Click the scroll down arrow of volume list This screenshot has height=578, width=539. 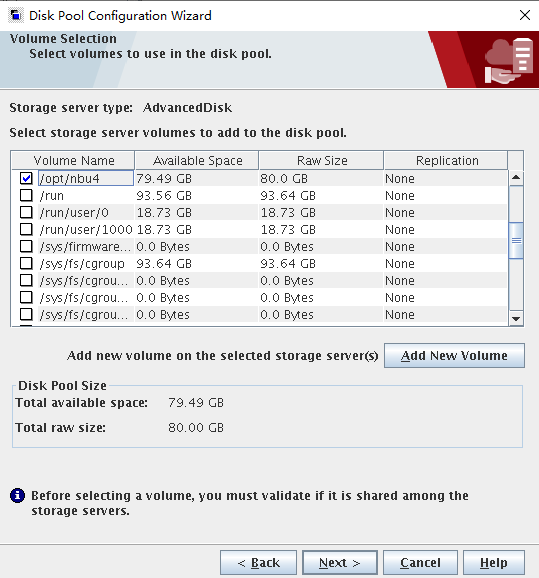pos(516,318)
